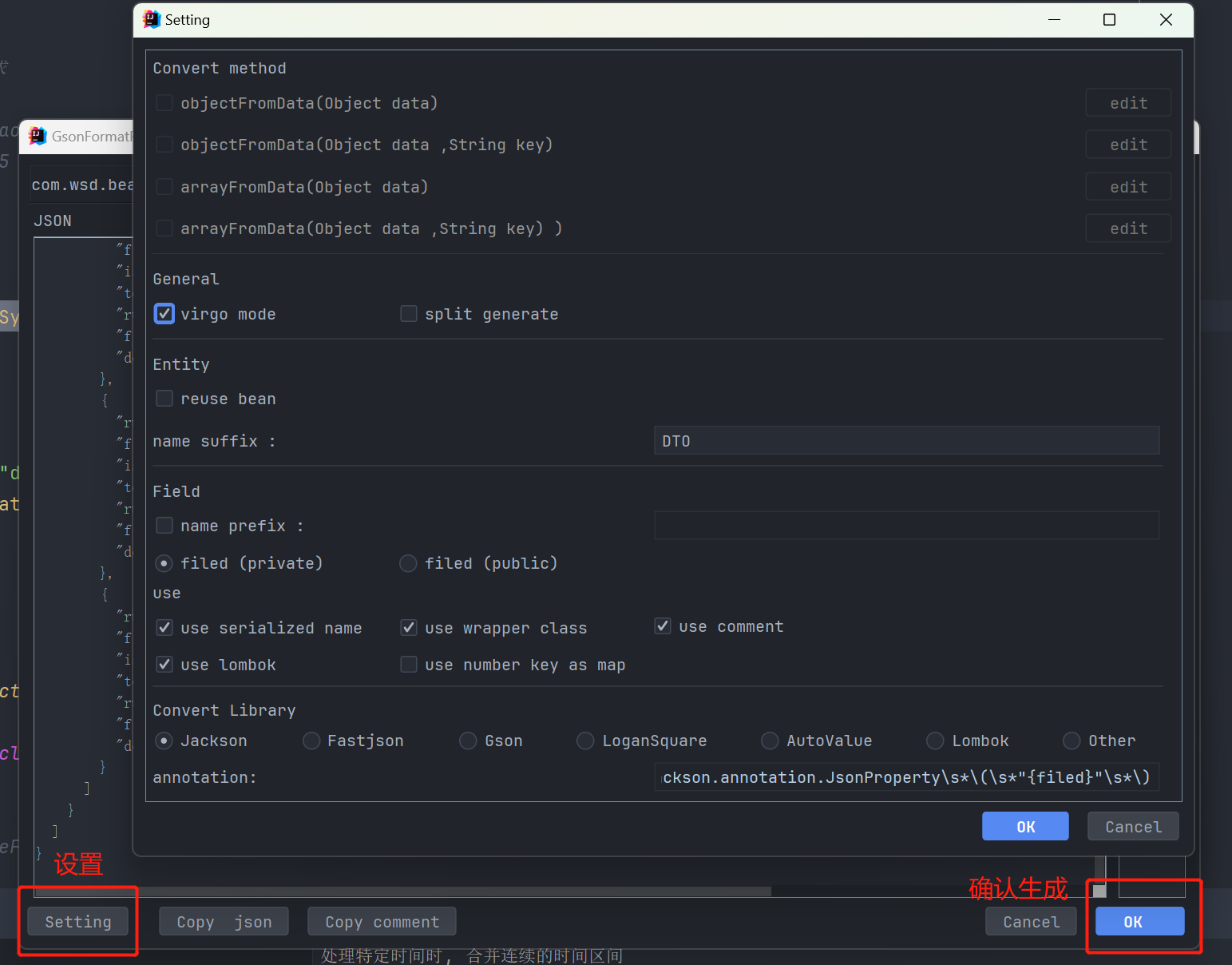Minimize the Setting window

(1054, 19)
